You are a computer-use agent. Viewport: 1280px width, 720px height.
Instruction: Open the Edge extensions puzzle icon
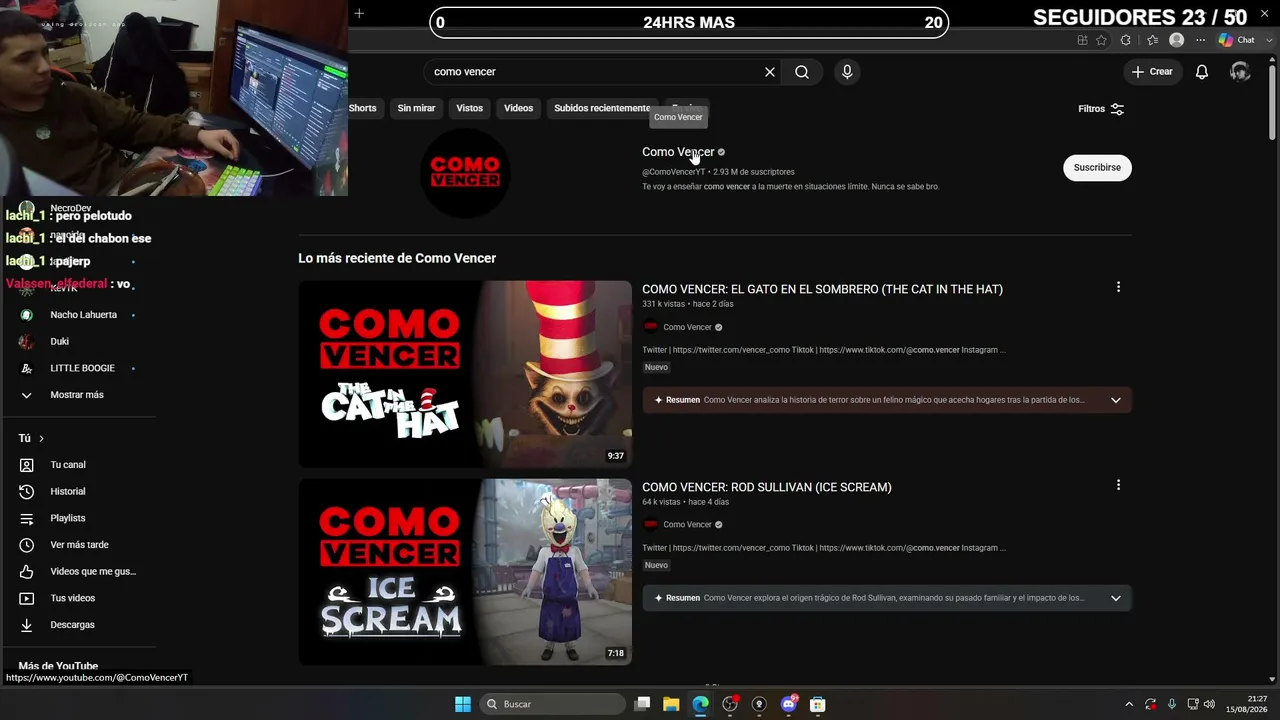1126,40
